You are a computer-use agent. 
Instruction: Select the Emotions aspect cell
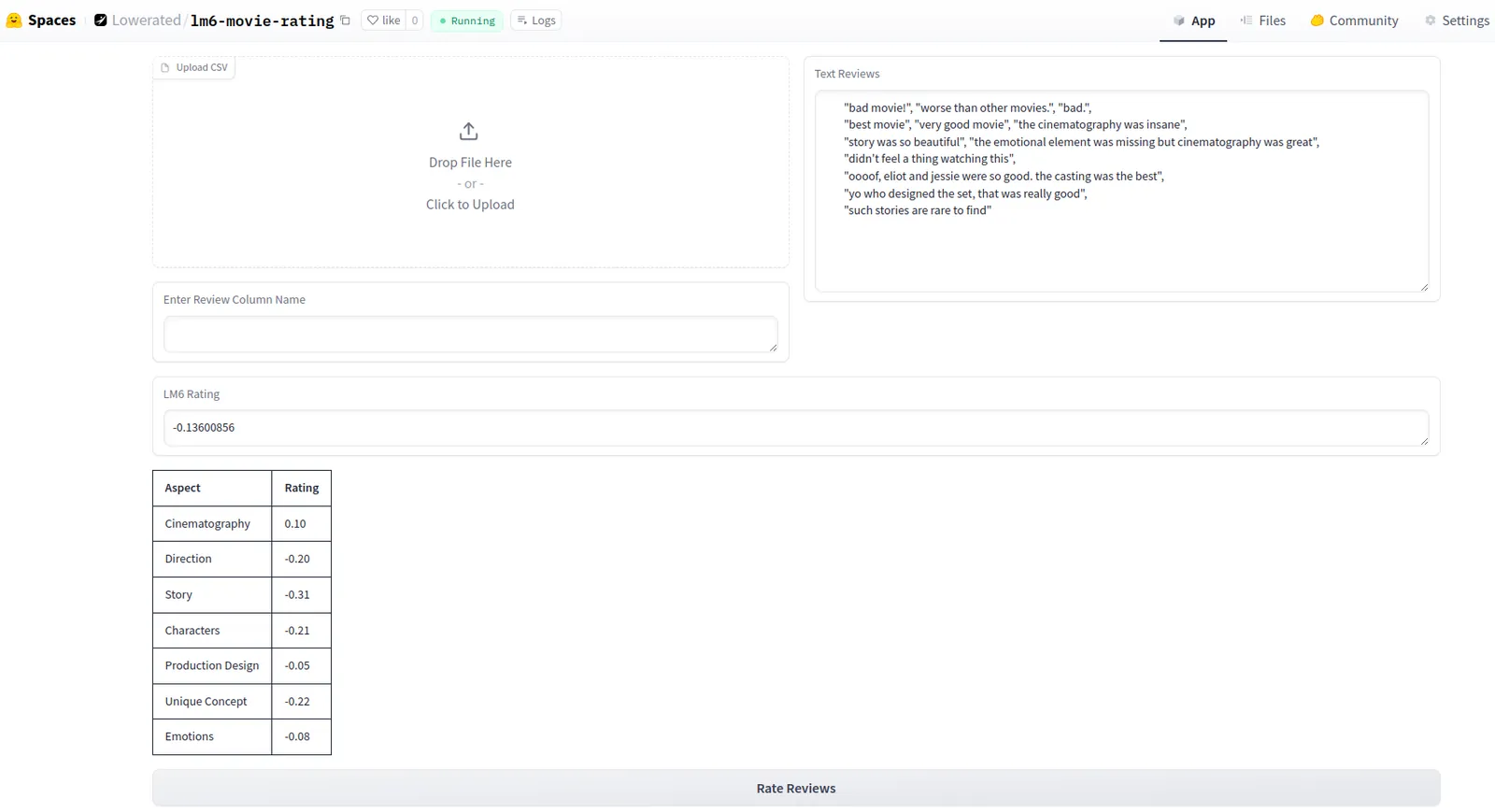pos(212,736)
